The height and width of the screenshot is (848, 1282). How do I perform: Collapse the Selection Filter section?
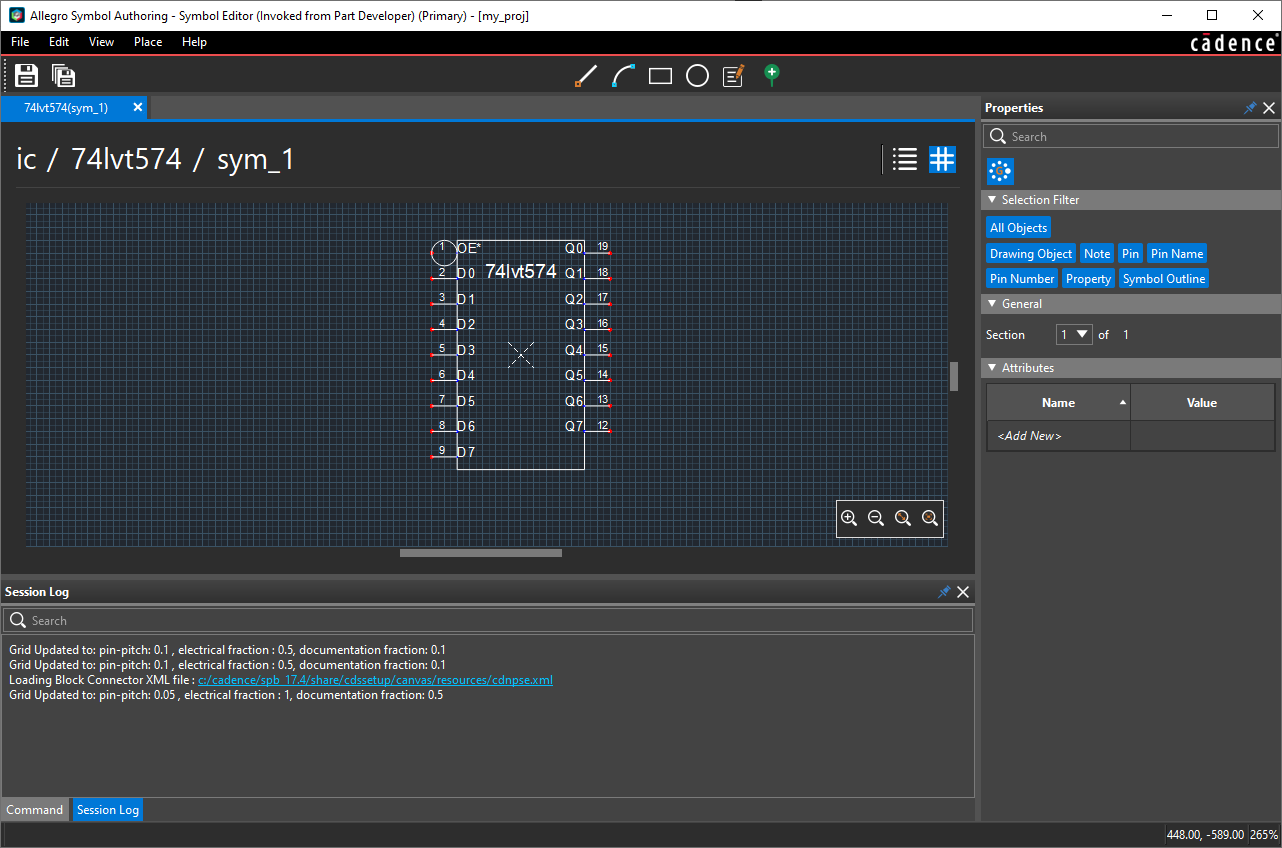992,200
